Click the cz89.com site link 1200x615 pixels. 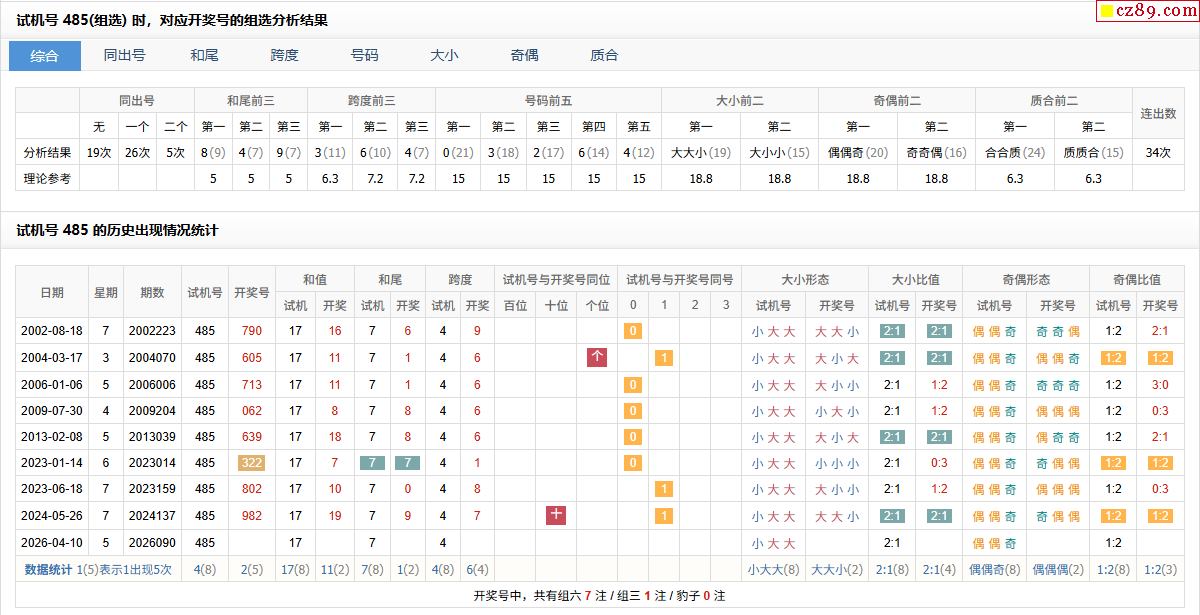[1153, 12]
